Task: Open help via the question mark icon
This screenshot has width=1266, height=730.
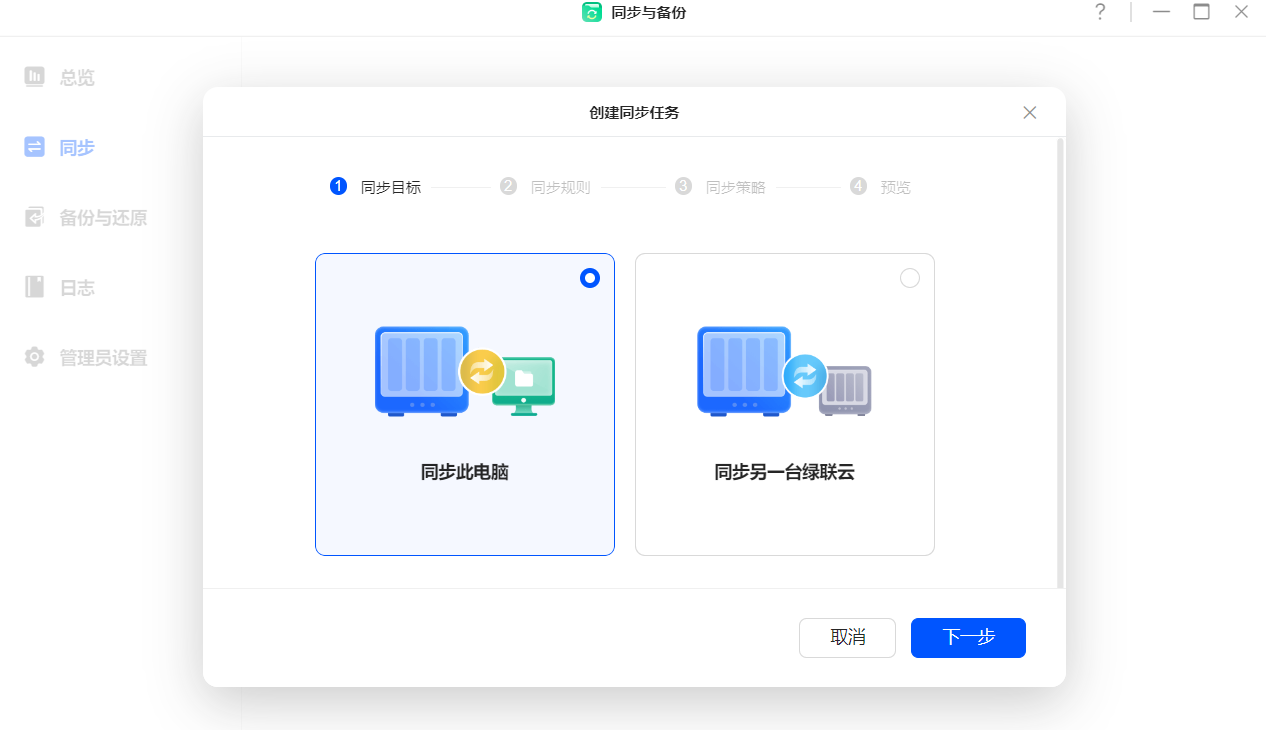Action: 1100,12
